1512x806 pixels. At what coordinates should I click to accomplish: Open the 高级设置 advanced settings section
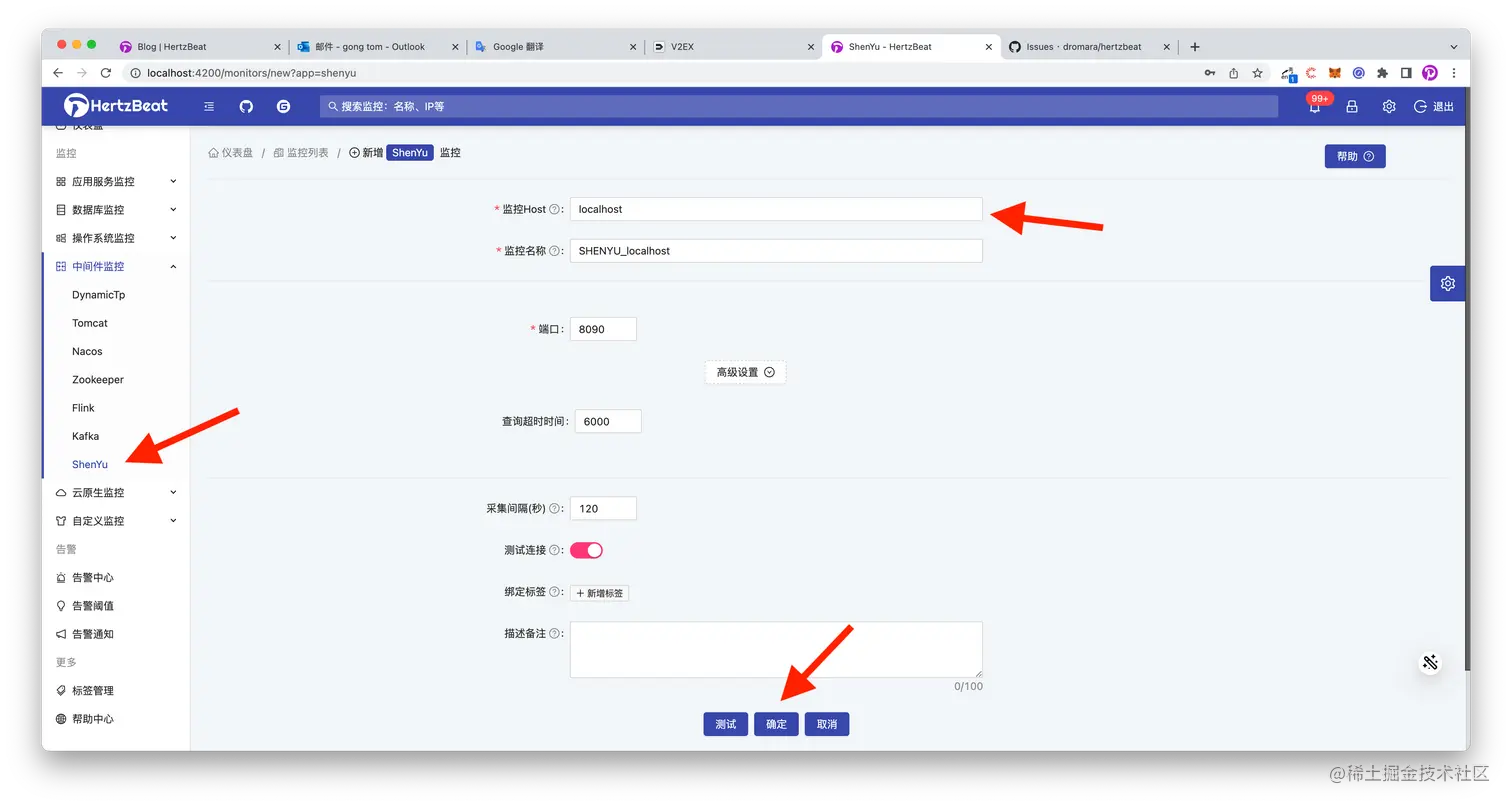point(744,371)
